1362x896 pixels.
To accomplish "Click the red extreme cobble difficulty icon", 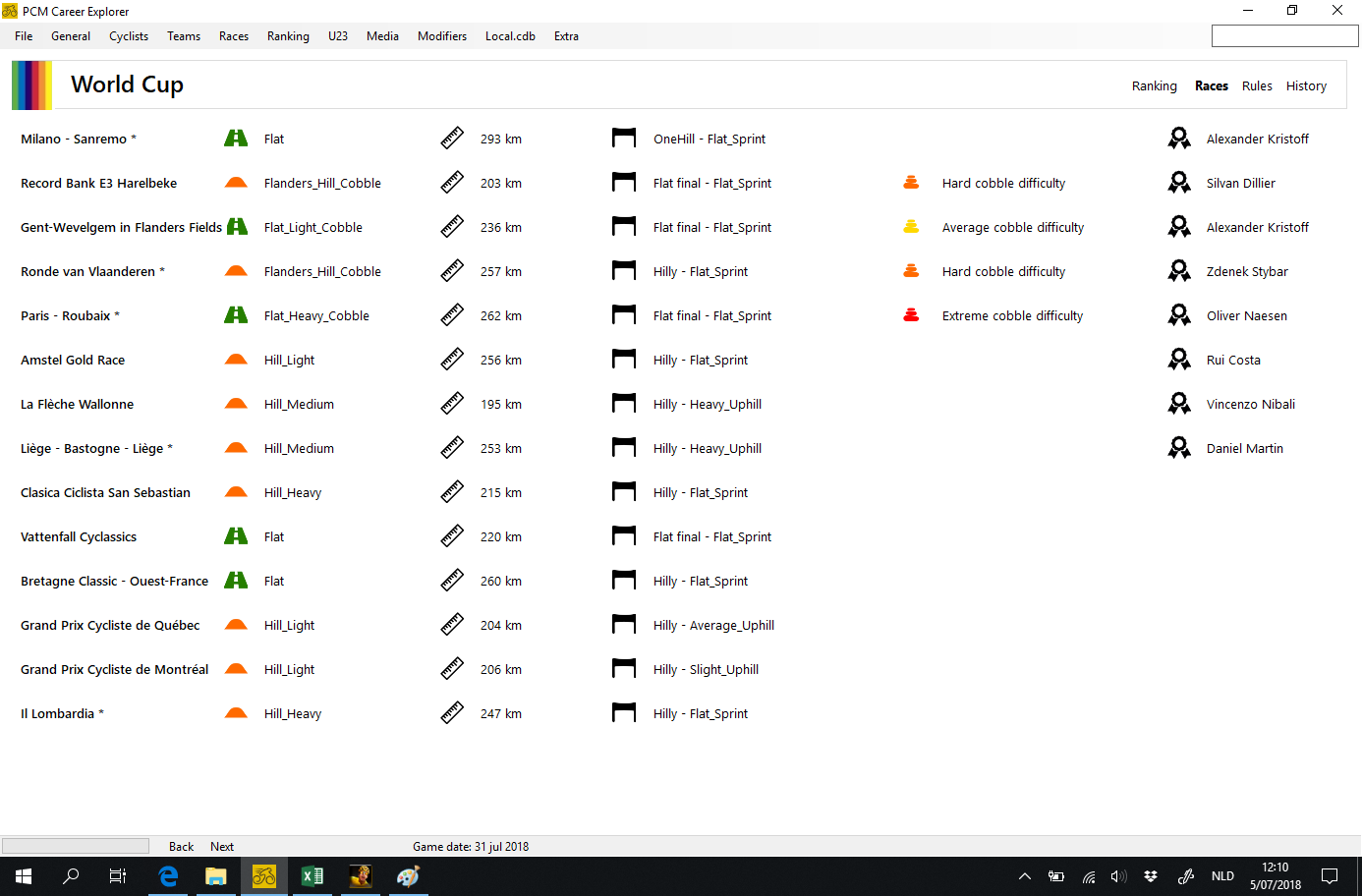I will click(911, 315).
